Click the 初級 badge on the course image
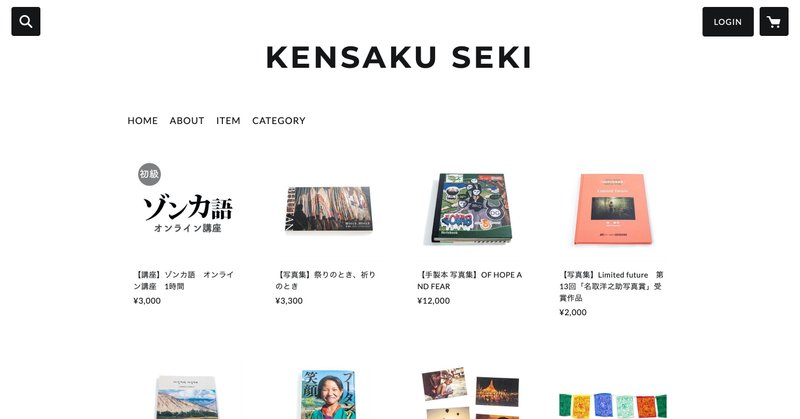The width and height of the screenshot is (800, 419). pyautogui.click(x=149, y=174)
